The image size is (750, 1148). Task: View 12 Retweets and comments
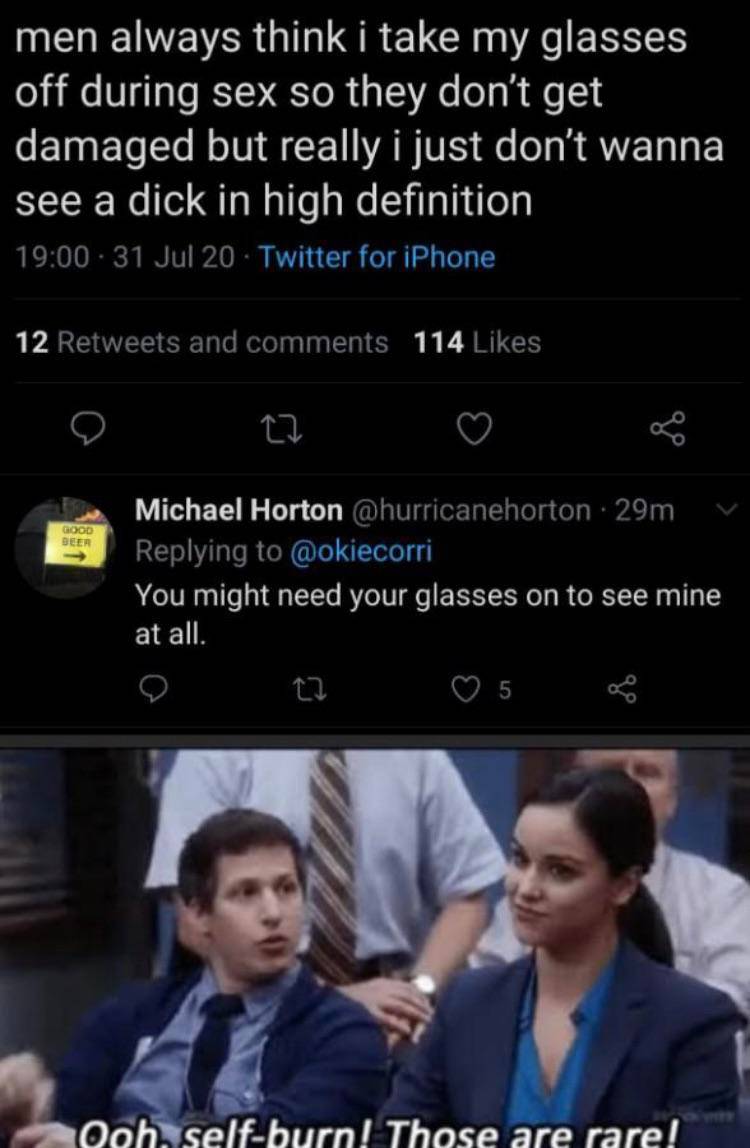coord(202,343)
